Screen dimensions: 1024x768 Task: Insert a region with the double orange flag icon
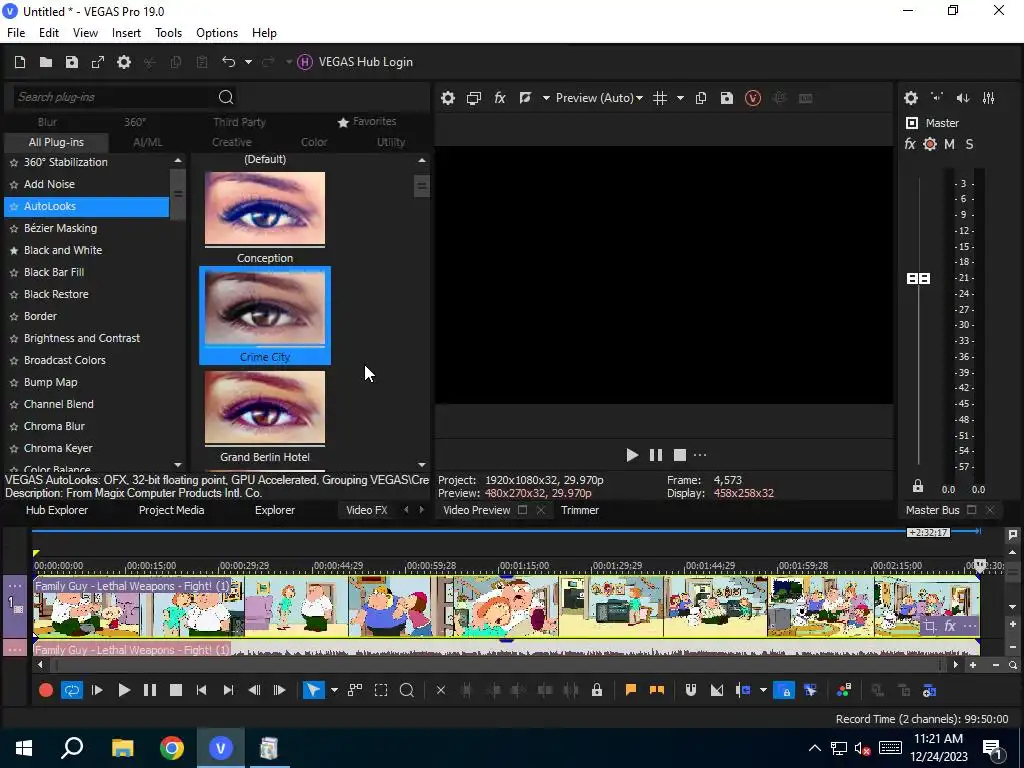click(657, 690)
